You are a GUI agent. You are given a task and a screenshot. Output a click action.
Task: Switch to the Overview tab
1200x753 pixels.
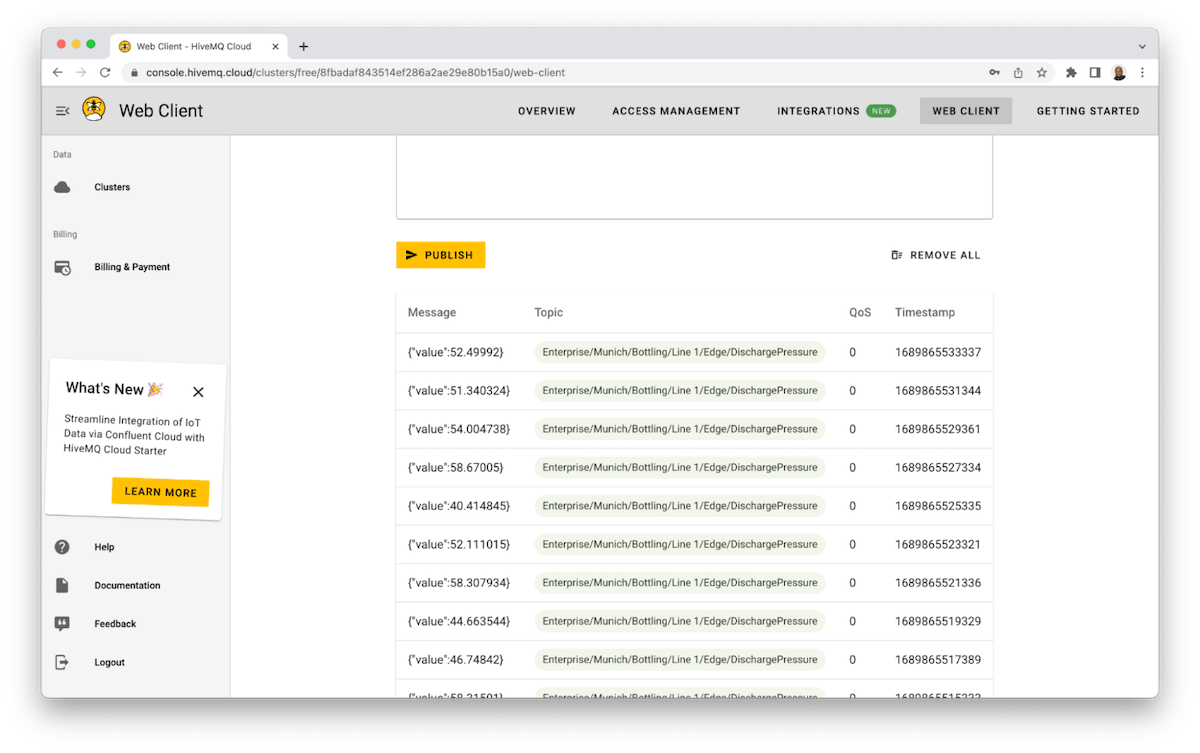tap(547, 111)
